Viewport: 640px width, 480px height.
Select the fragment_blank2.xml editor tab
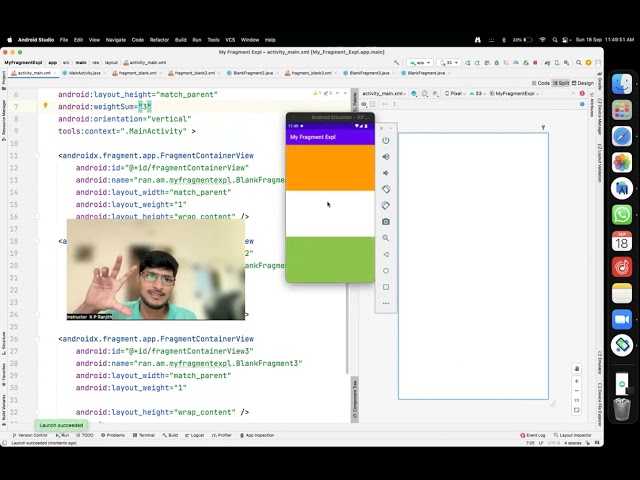click(194, 73)
